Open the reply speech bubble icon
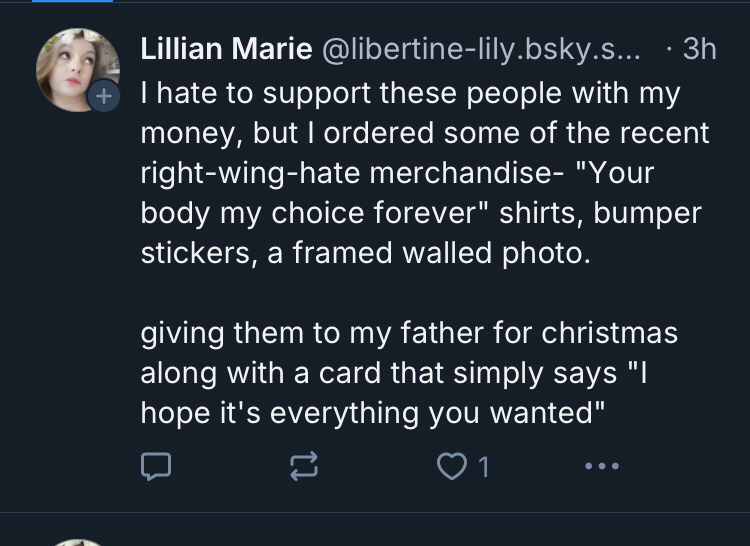 156,465
